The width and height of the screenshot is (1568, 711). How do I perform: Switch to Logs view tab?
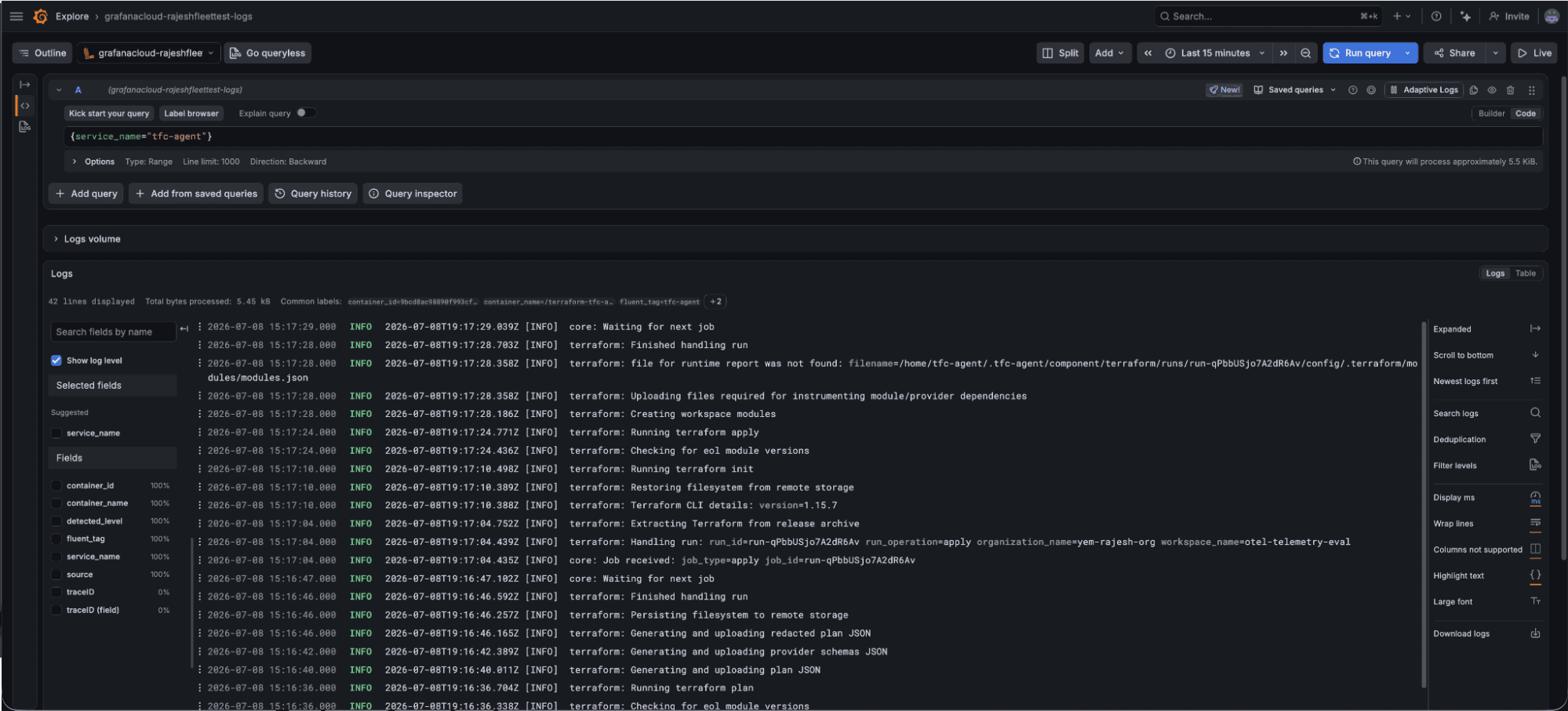click(1495, 274)
